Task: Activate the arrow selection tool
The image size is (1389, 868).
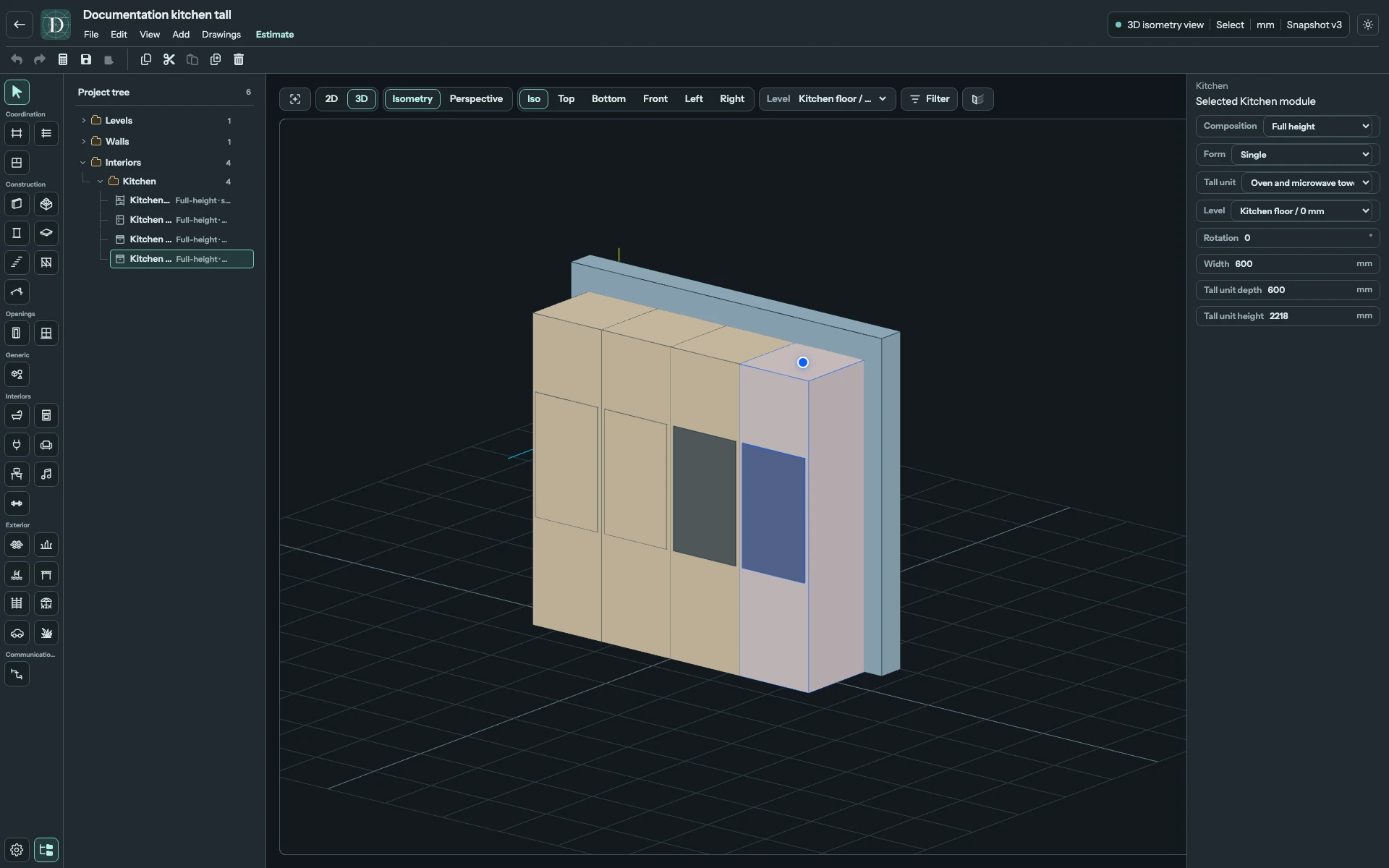Action: pos(17,92)
